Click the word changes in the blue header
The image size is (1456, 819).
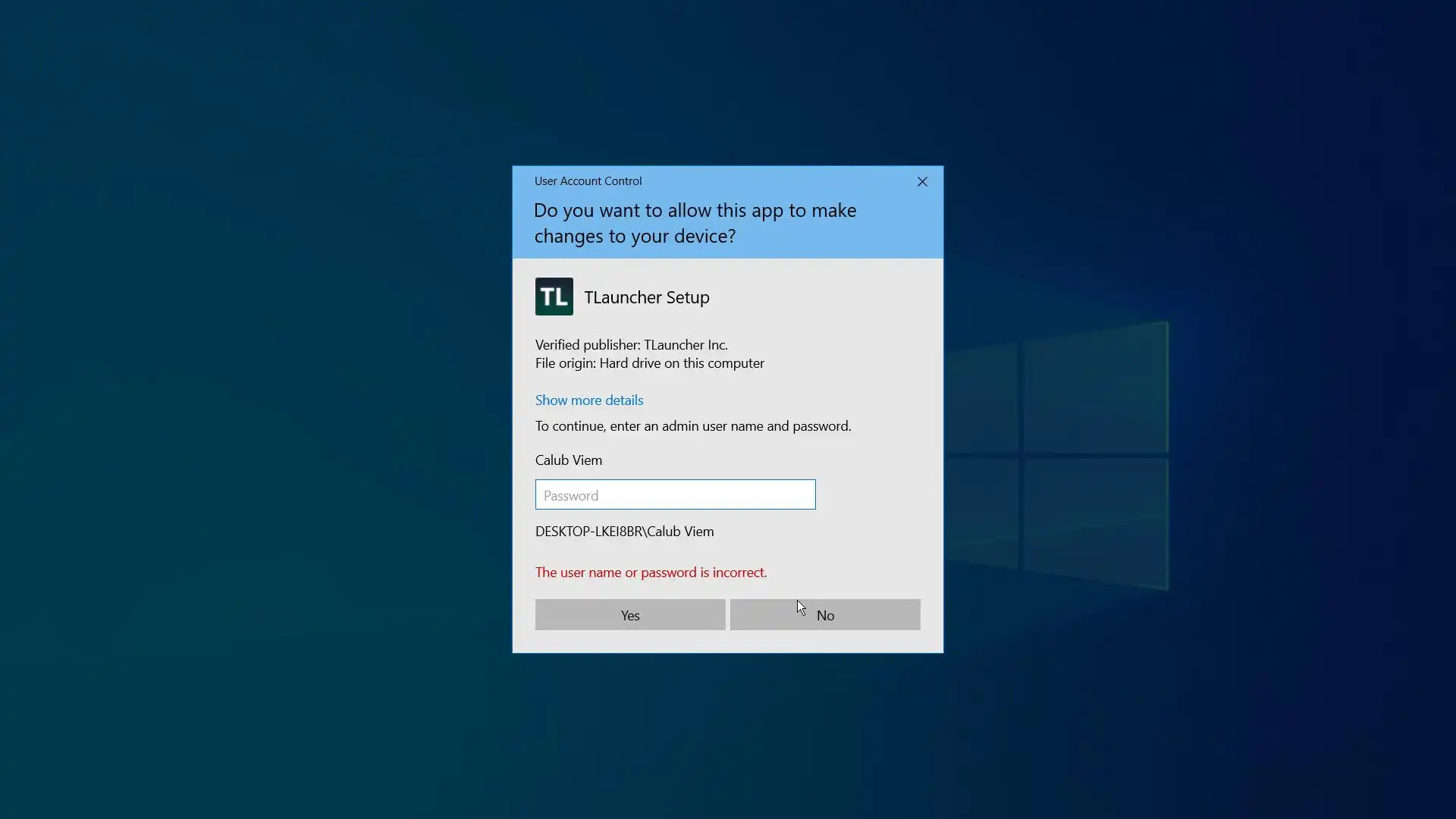[568, 236]
